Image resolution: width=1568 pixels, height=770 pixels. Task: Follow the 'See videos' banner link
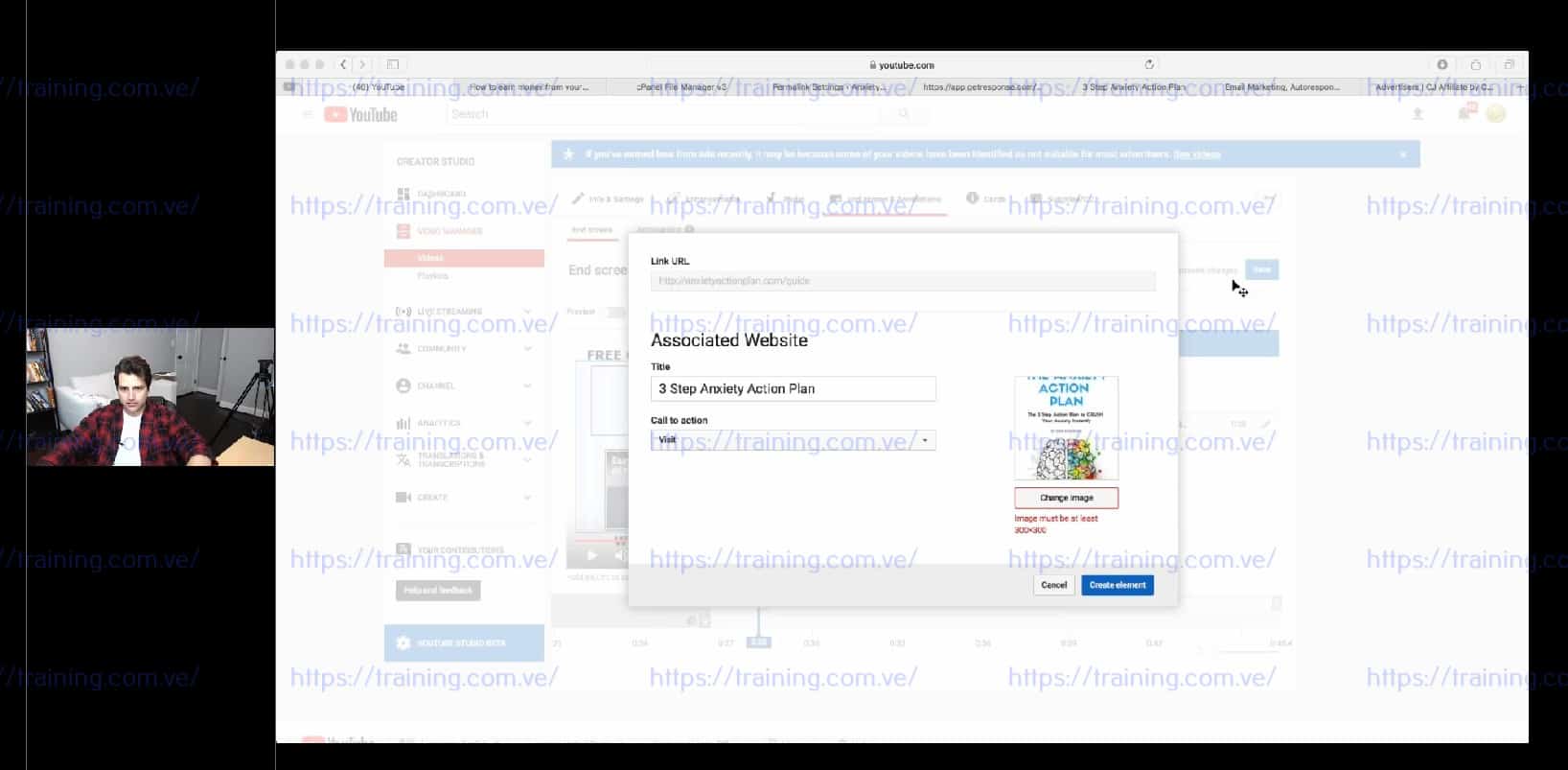(1197, 154)
